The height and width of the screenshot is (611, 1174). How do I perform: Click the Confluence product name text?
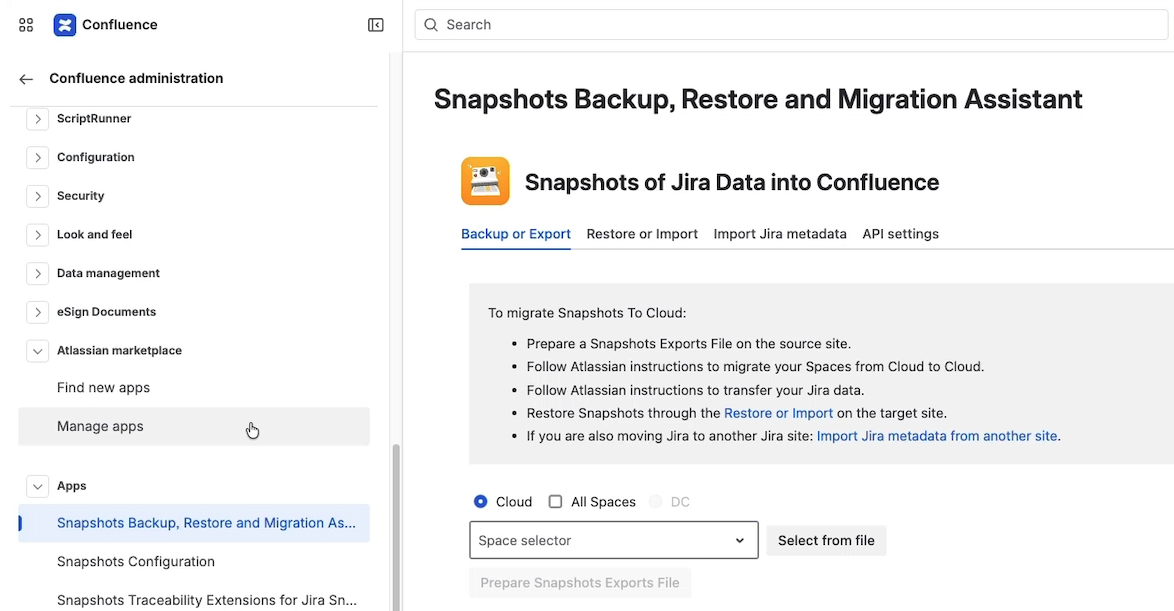pyautogui.click(x=120, y=25)
